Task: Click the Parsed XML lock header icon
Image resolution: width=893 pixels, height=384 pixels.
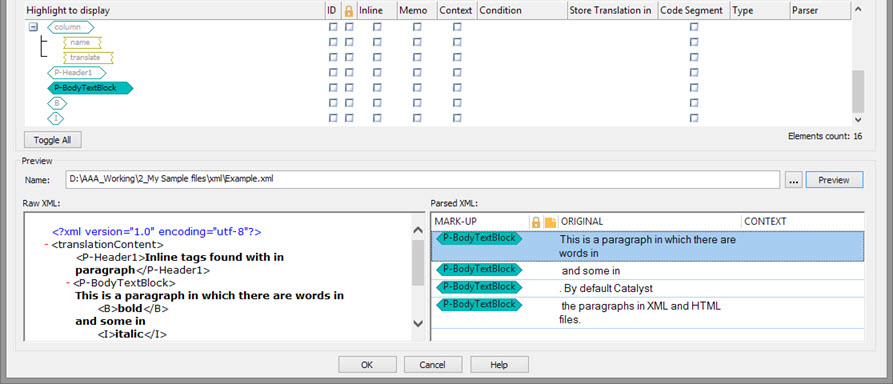Action: click(536, 222)
